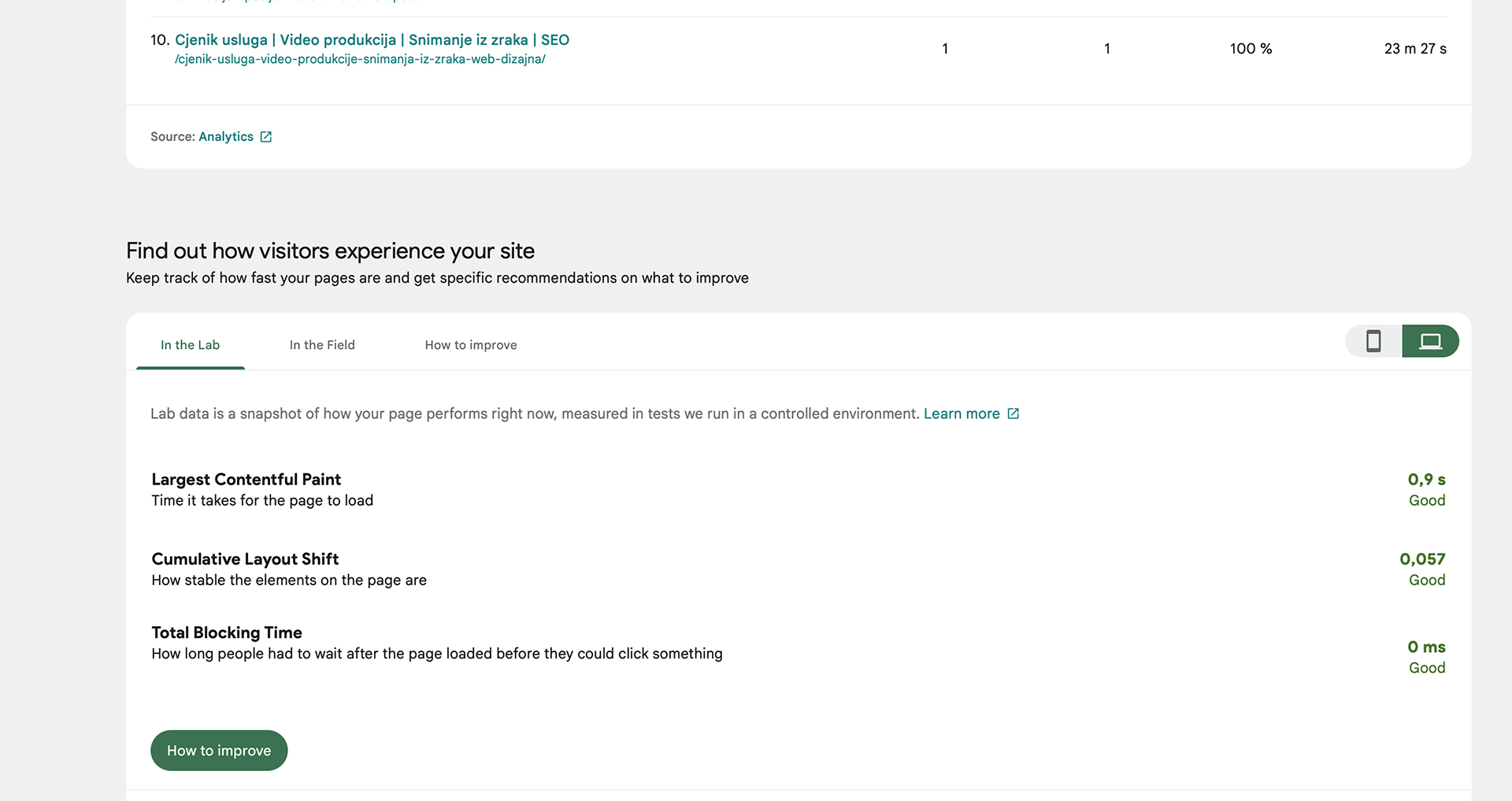Click the /cjenik-usluga-video-produkcije URL path

point(360,59)
